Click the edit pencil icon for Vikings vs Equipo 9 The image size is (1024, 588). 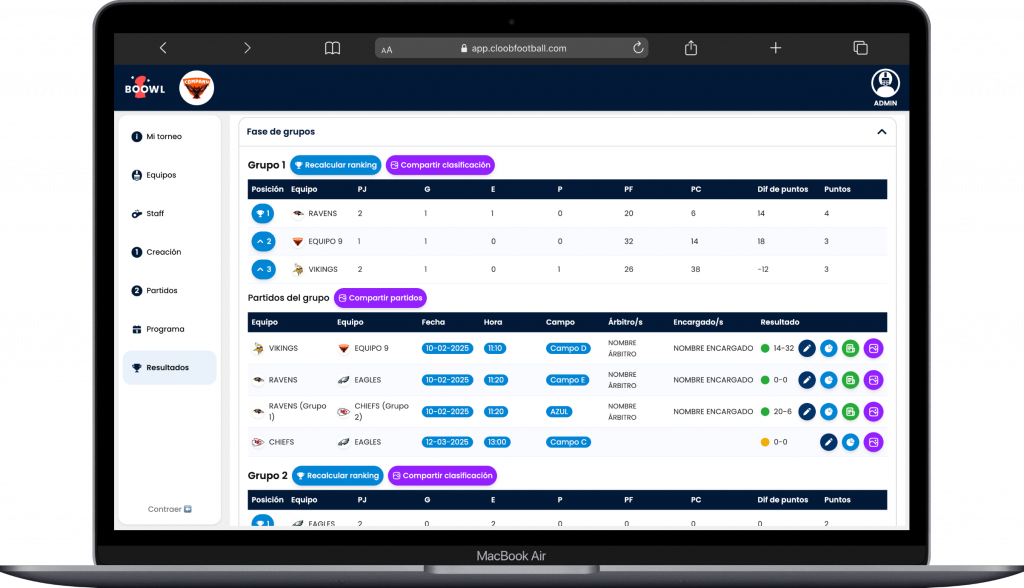click(807, 348)
